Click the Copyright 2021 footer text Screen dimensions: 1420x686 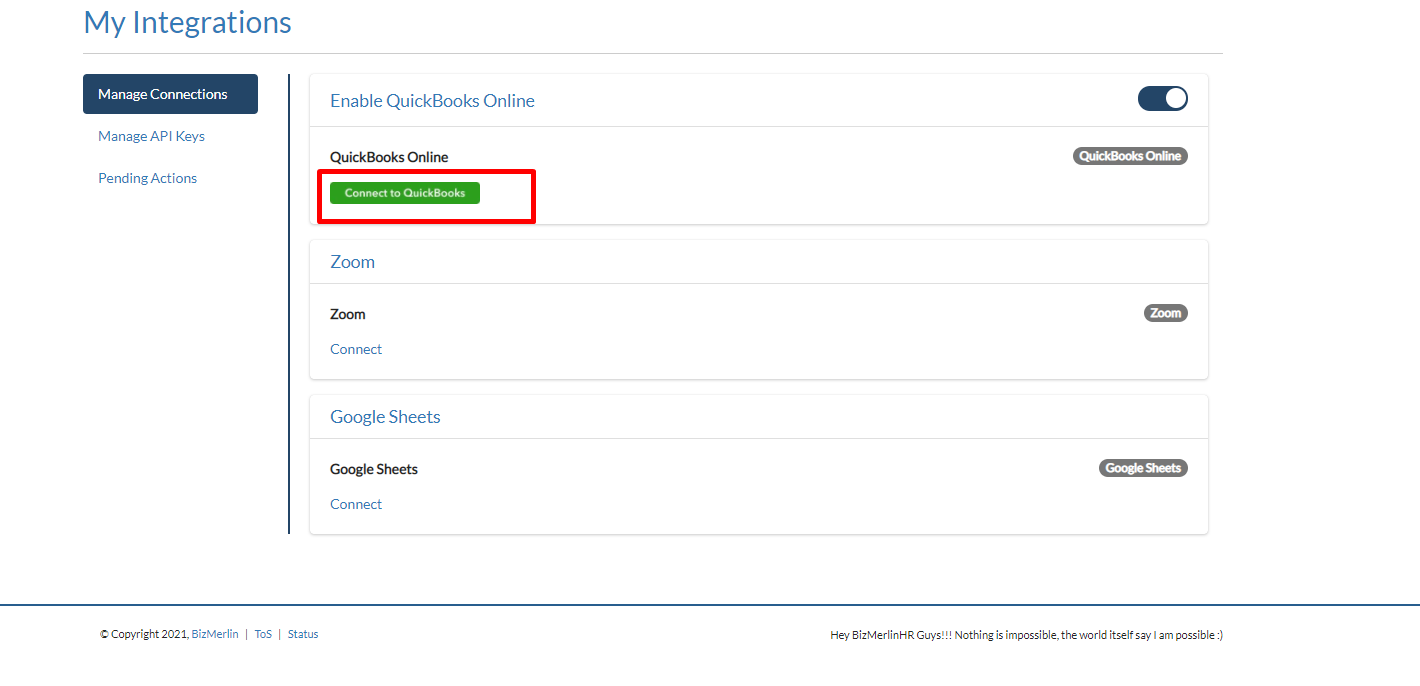click(x=144, y=634)
